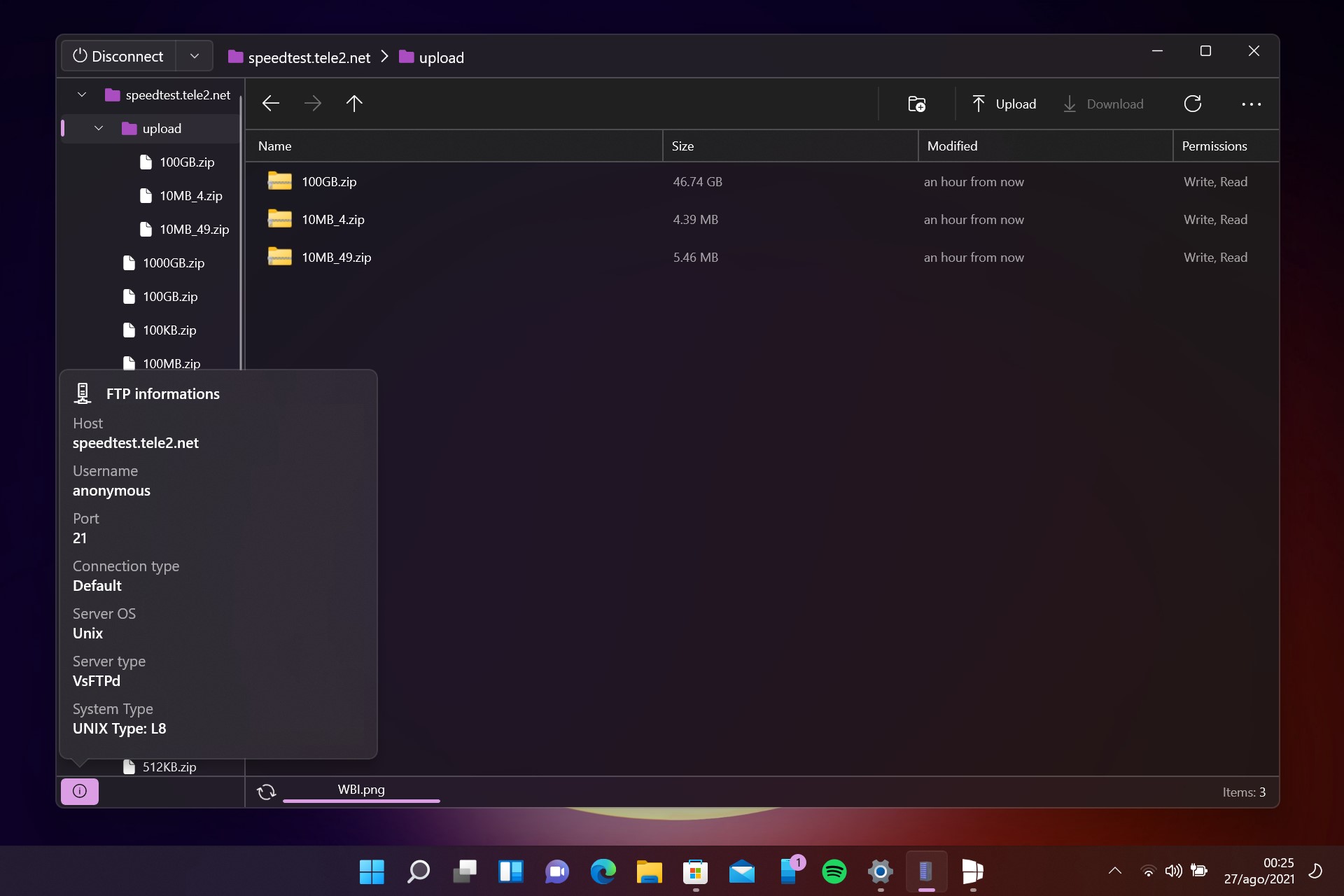Click the Server type value VsFTPd
This screenshot has height=896, width=1344.
(97, 680)
